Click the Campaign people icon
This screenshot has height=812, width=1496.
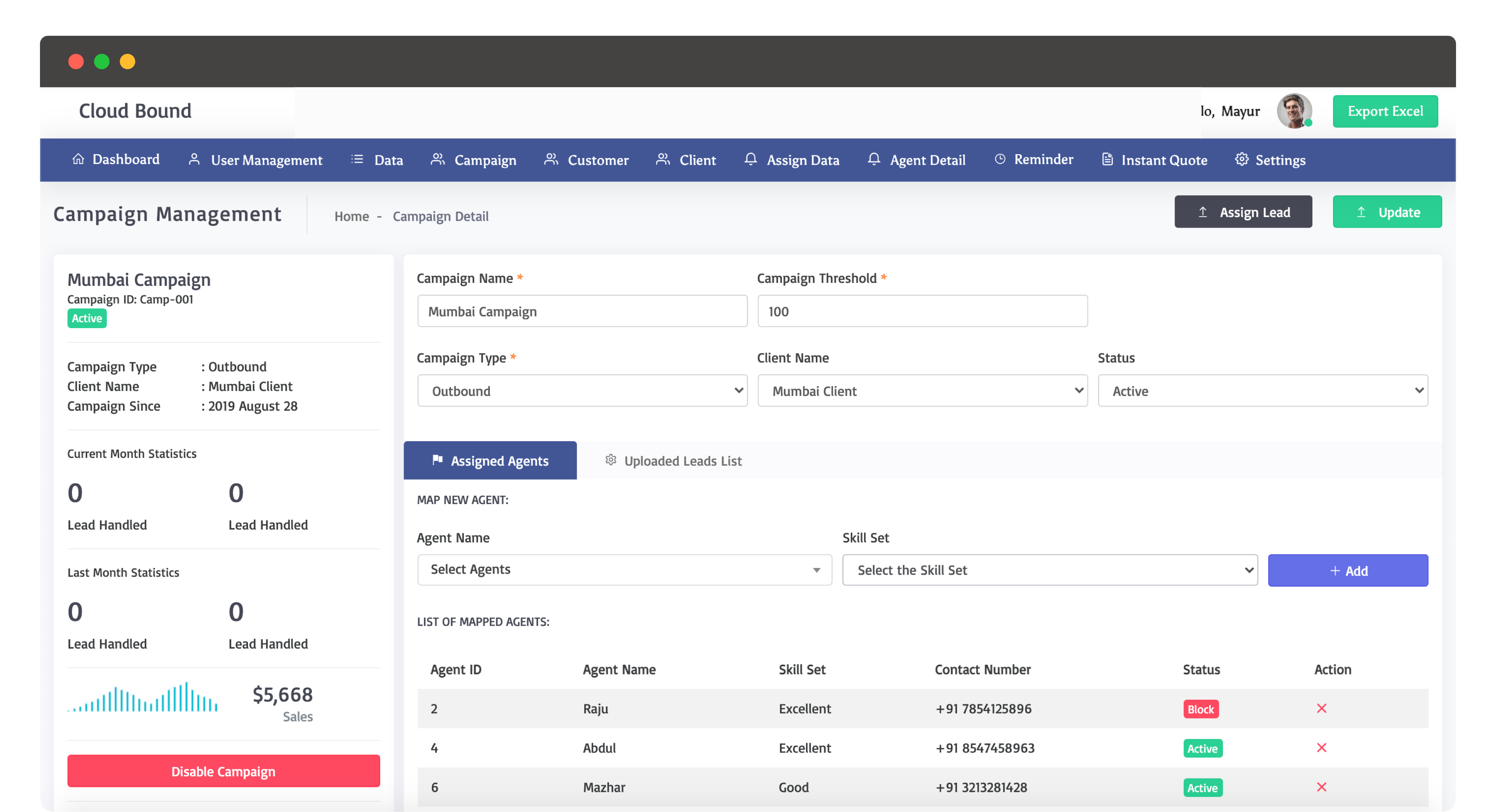point(438,159)
